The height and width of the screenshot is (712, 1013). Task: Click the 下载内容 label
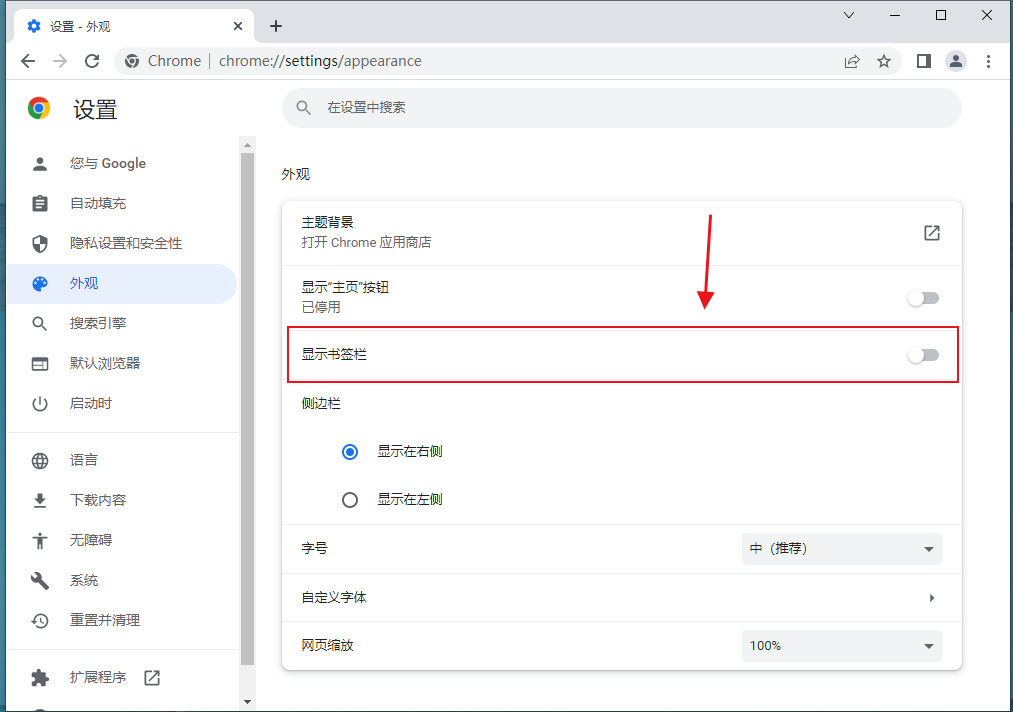pos(98,501)
